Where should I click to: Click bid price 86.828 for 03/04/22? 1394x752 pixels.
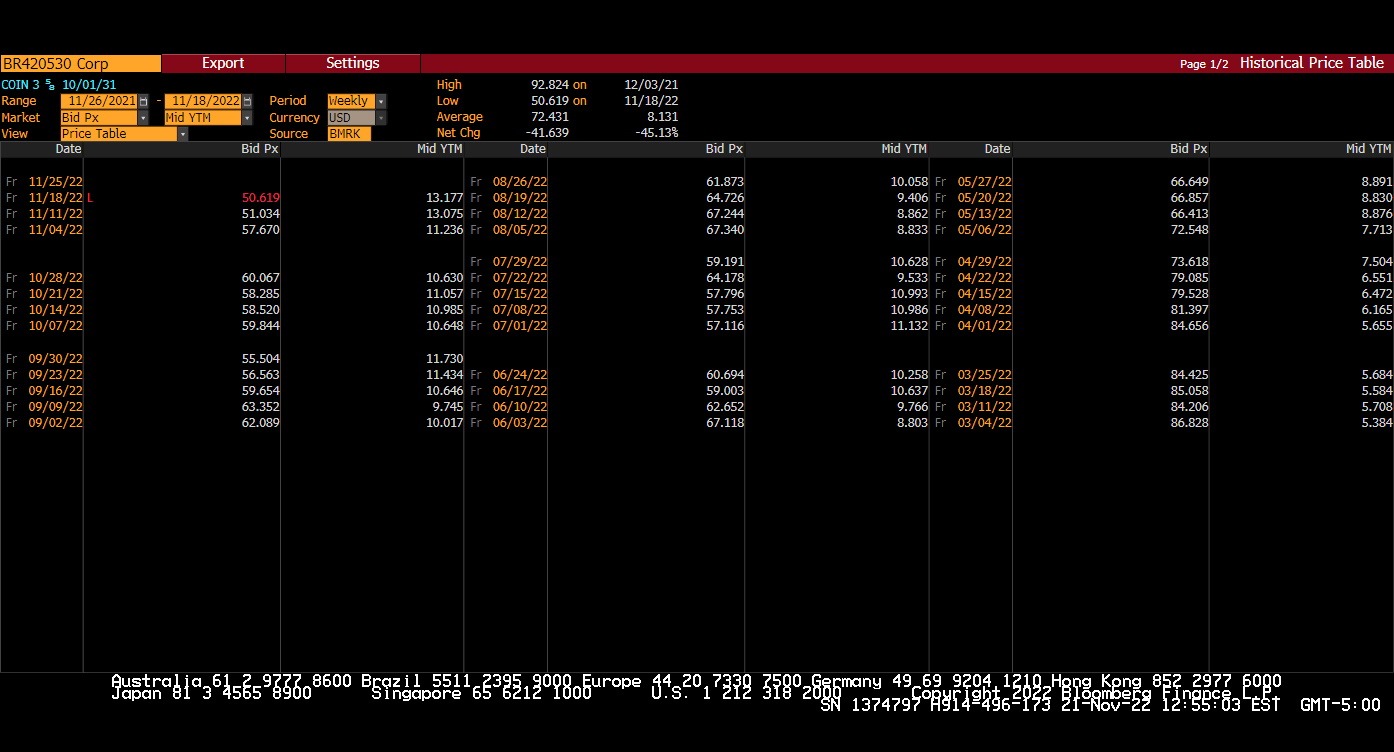click(x=1189, y=423)
